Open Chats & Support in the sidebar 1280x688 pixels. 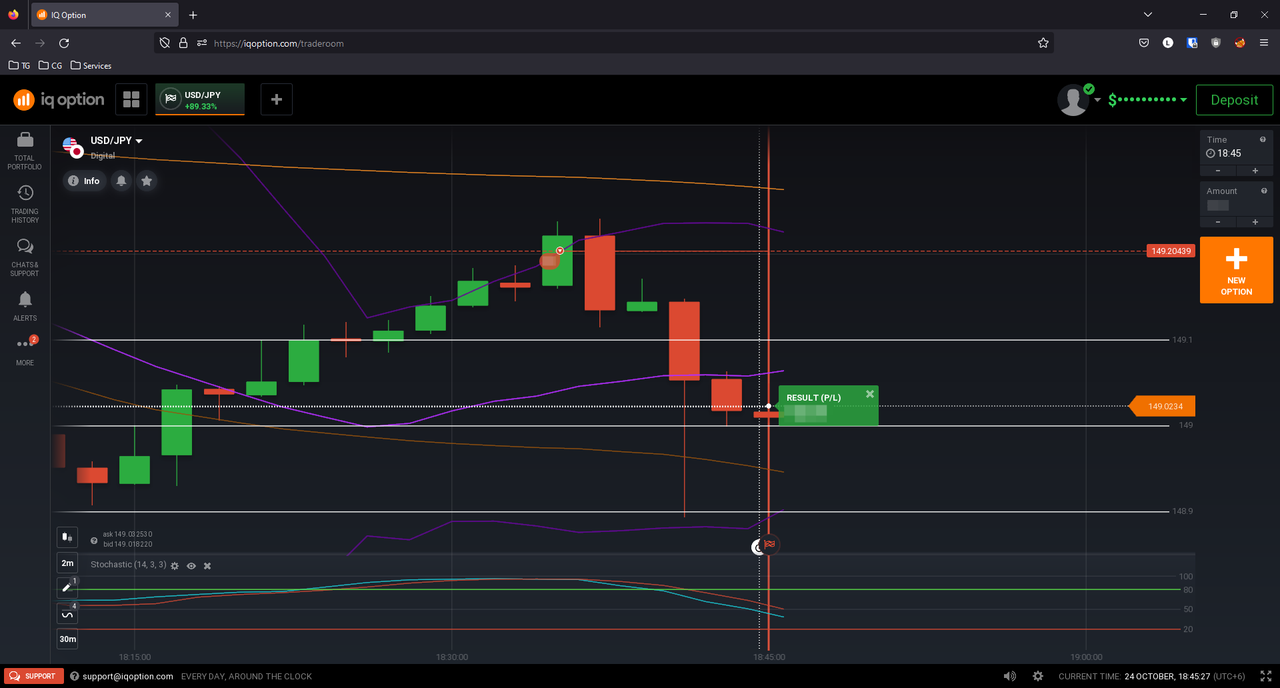[x=25, y=257]
